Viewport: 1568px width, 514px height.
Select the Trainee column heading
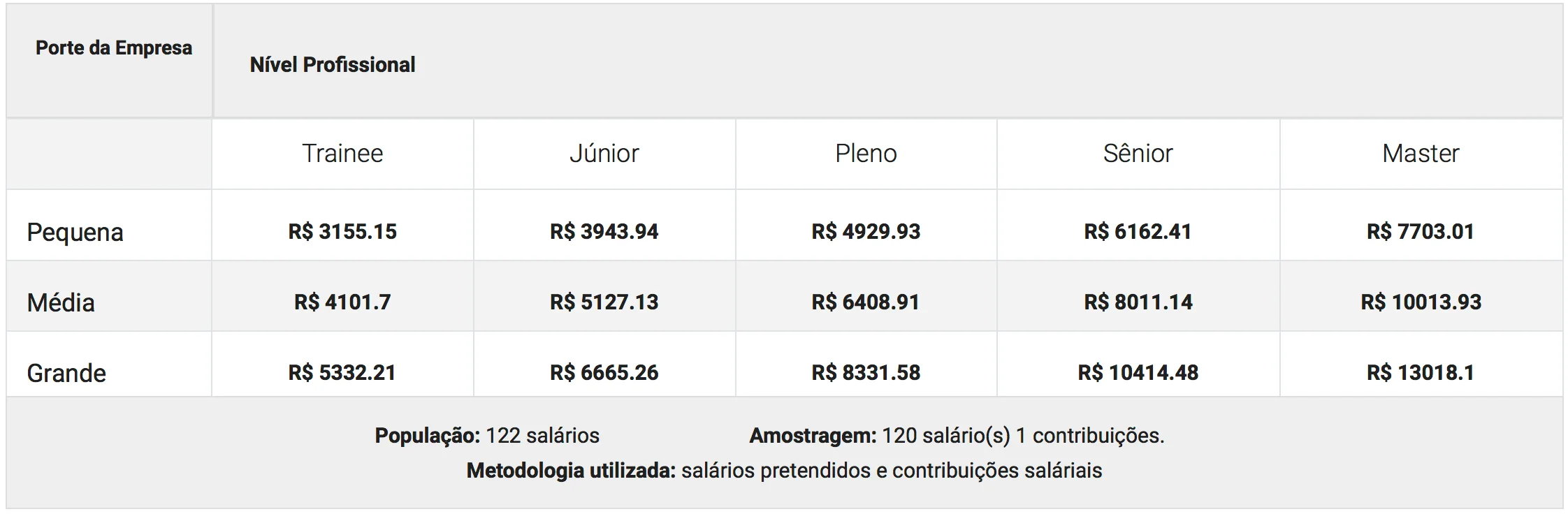tap(342, 154)
